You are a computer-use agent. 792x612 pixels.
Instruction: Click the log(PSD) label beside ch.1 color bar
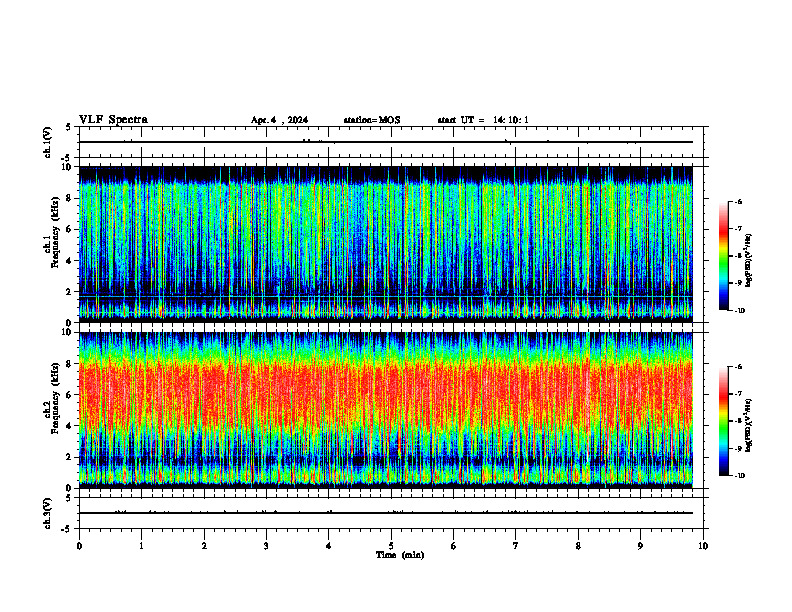(x=748, y=260)
